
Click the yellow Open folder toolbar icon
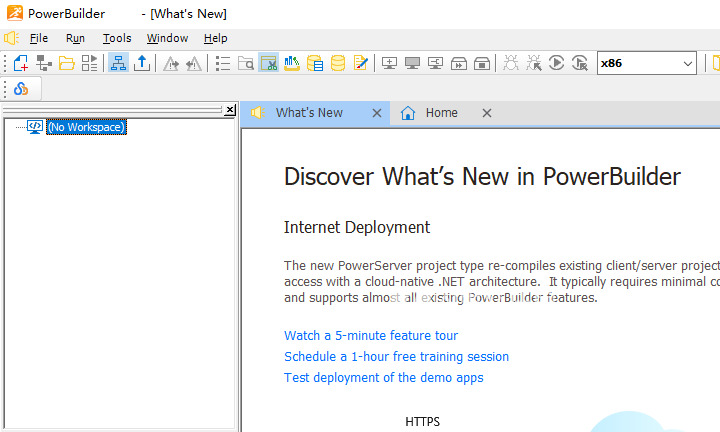[67, 63]
